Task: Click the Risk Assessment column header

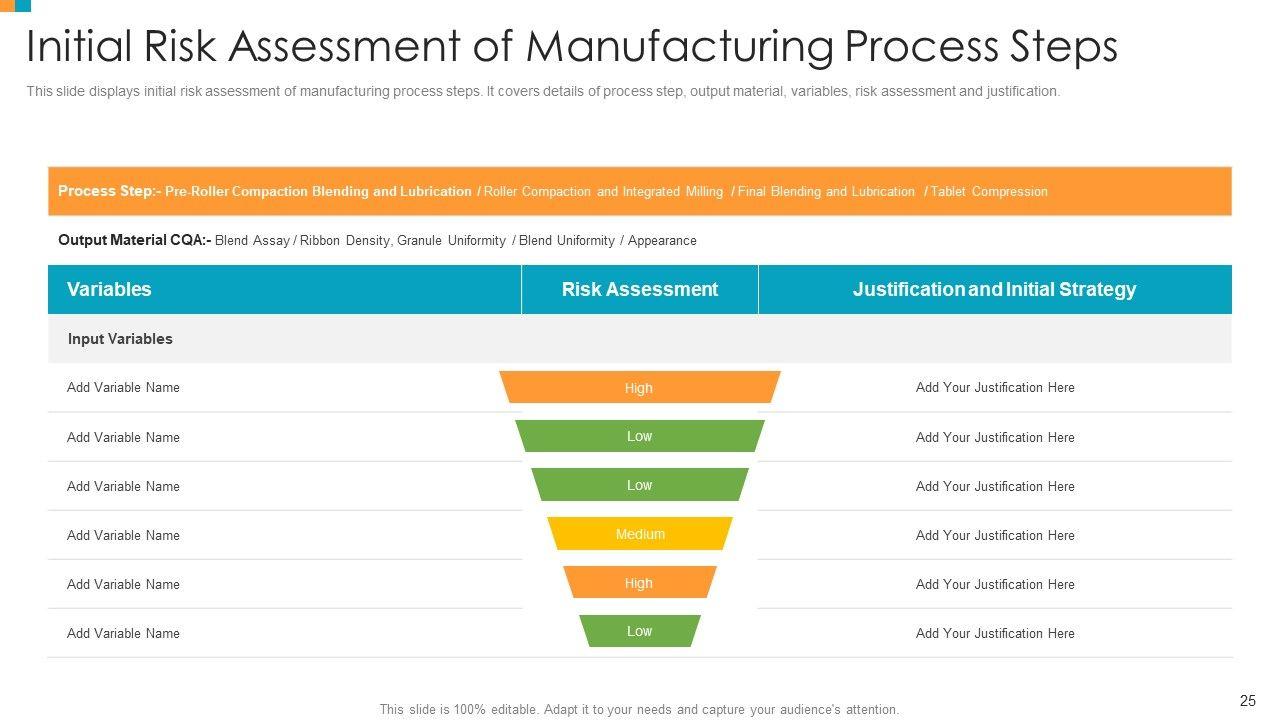Action: (639, 289)
